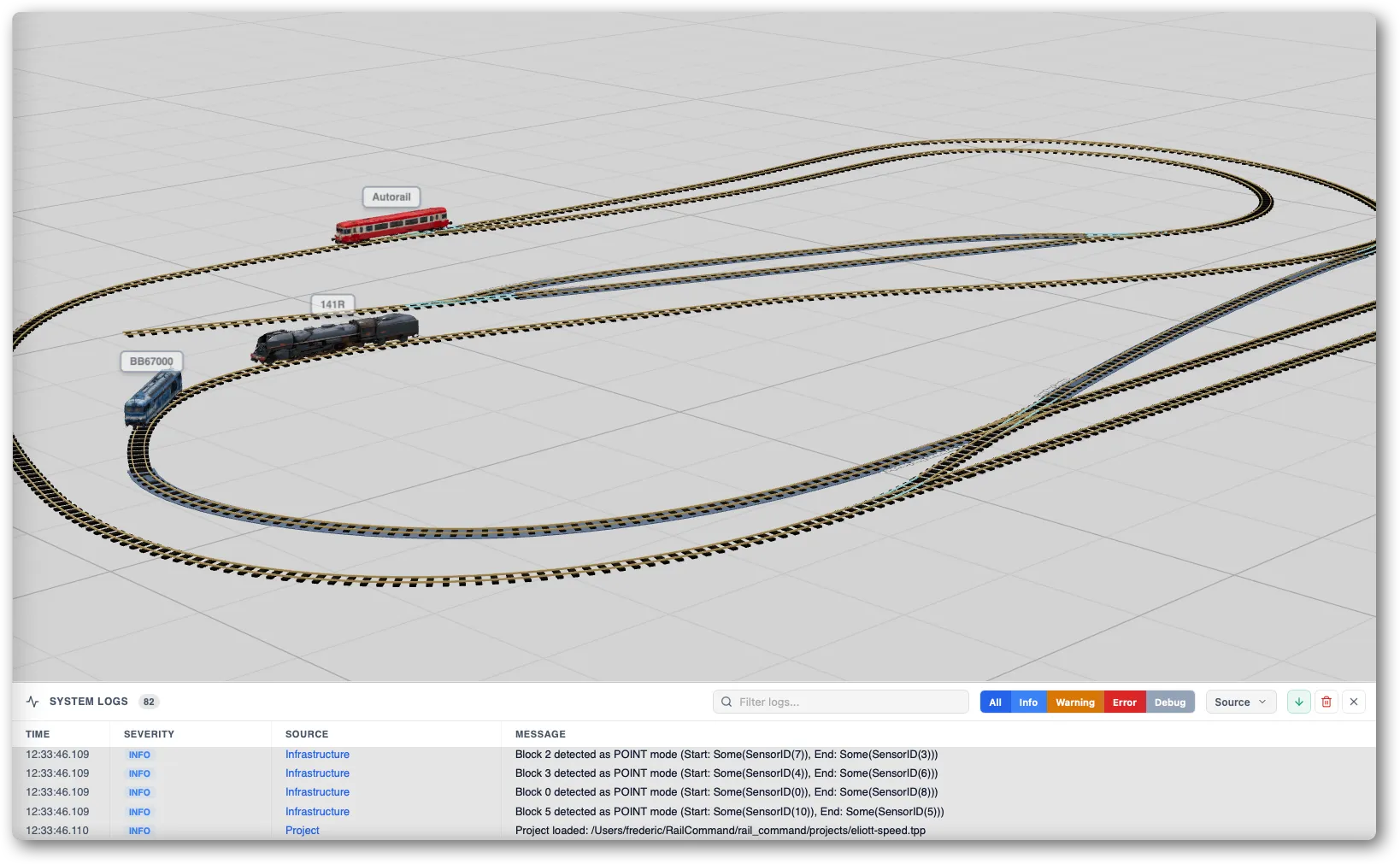Click the Filter logs input field
This screenshot has height=864, width=1400.
click(841, 702)
